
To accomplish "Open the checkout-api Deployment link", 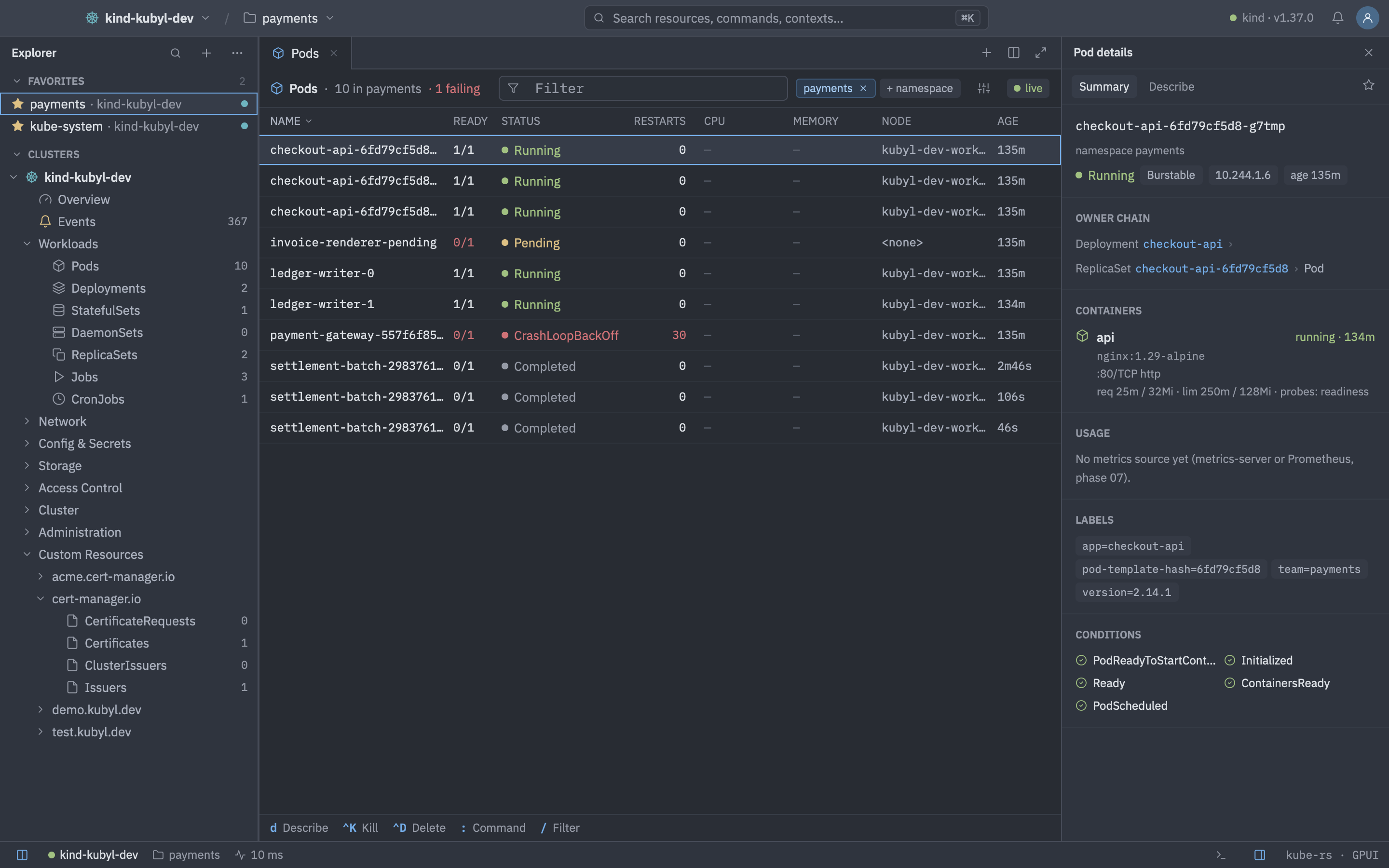I will [x=1183, y=244].
